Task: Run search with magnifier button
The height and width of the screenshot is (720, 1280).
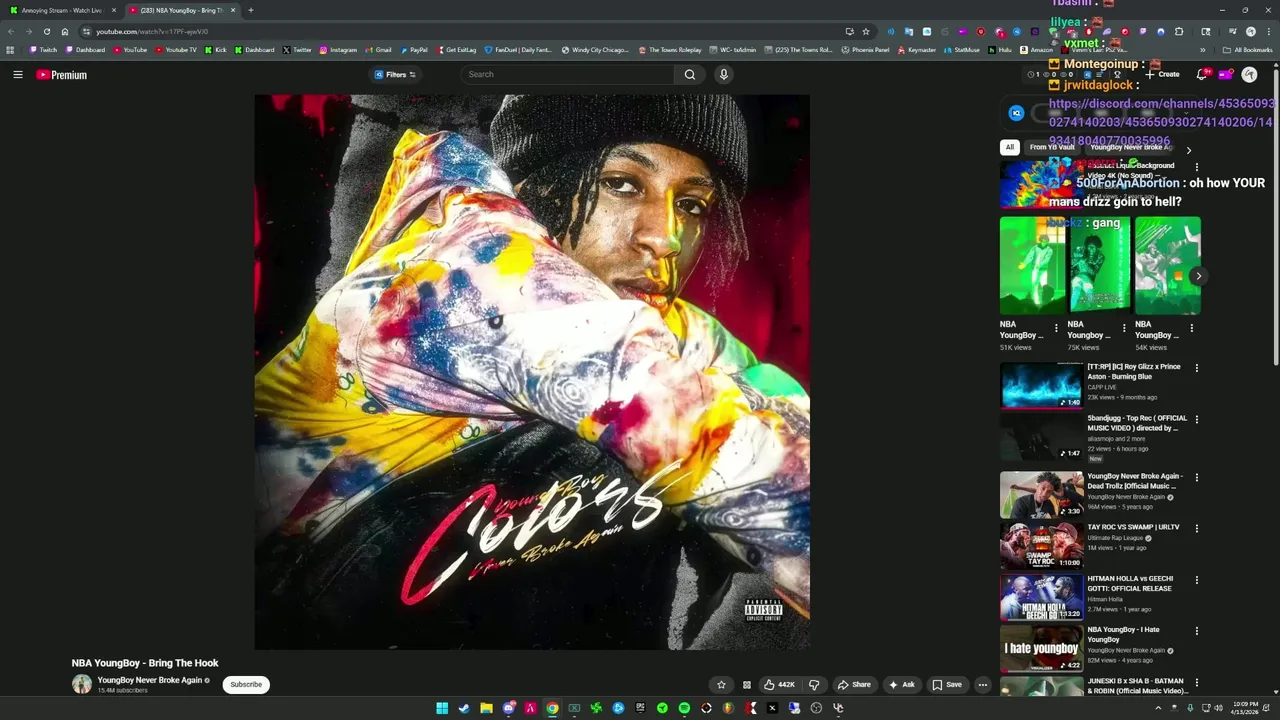Action: (x=689, y=74)
